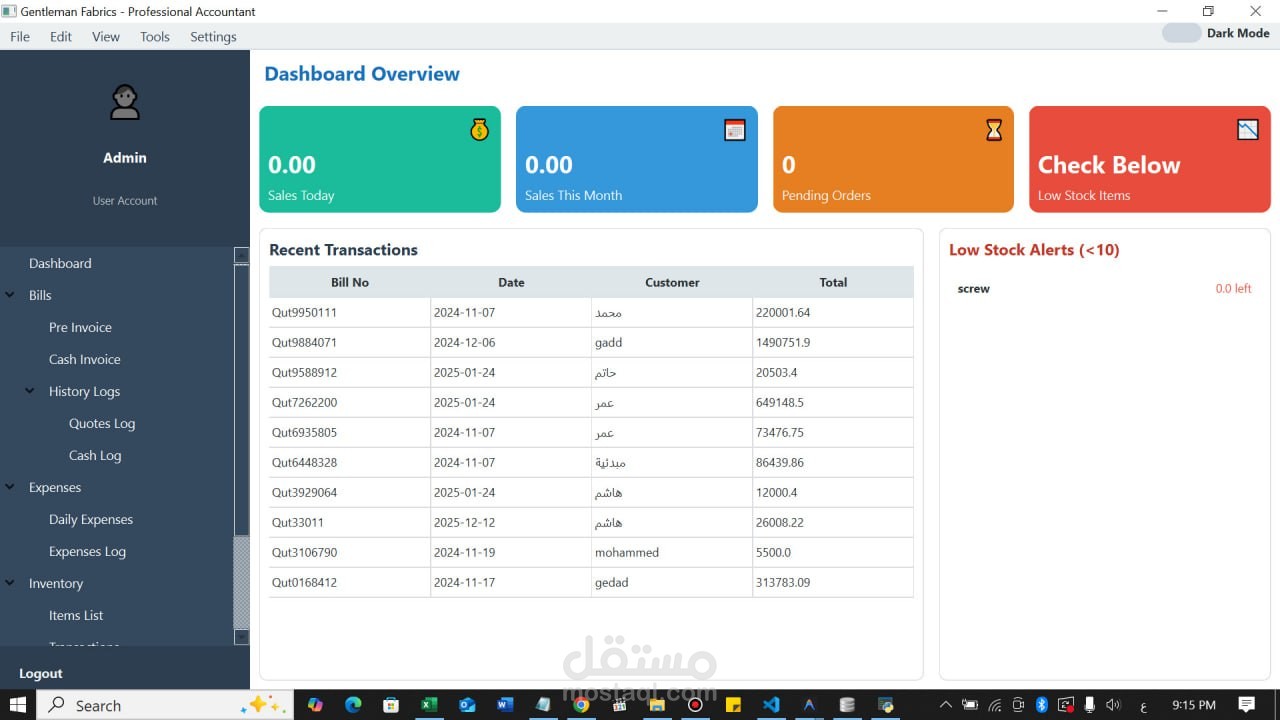Click the Admin user avatar icon
This screenshot has width=1280, height=720.
tap(125, 102)
